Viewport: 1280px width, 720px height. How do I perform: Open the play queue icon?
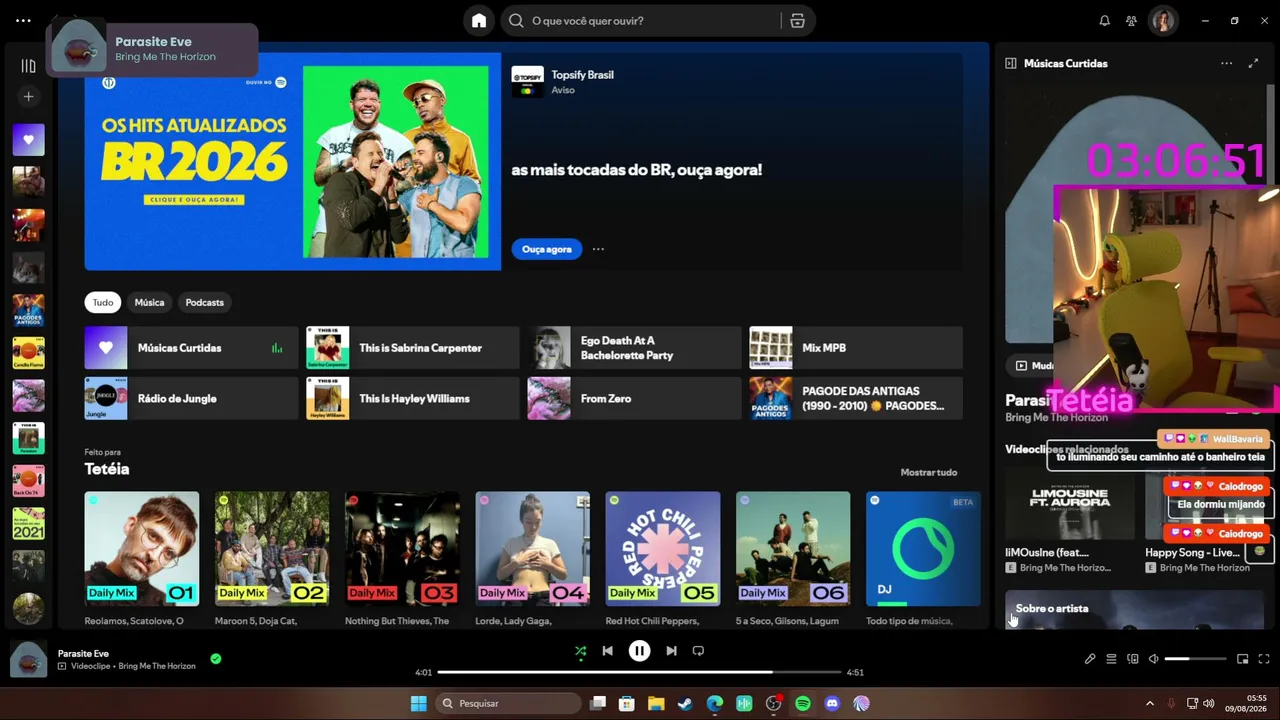coord(1111,659)
